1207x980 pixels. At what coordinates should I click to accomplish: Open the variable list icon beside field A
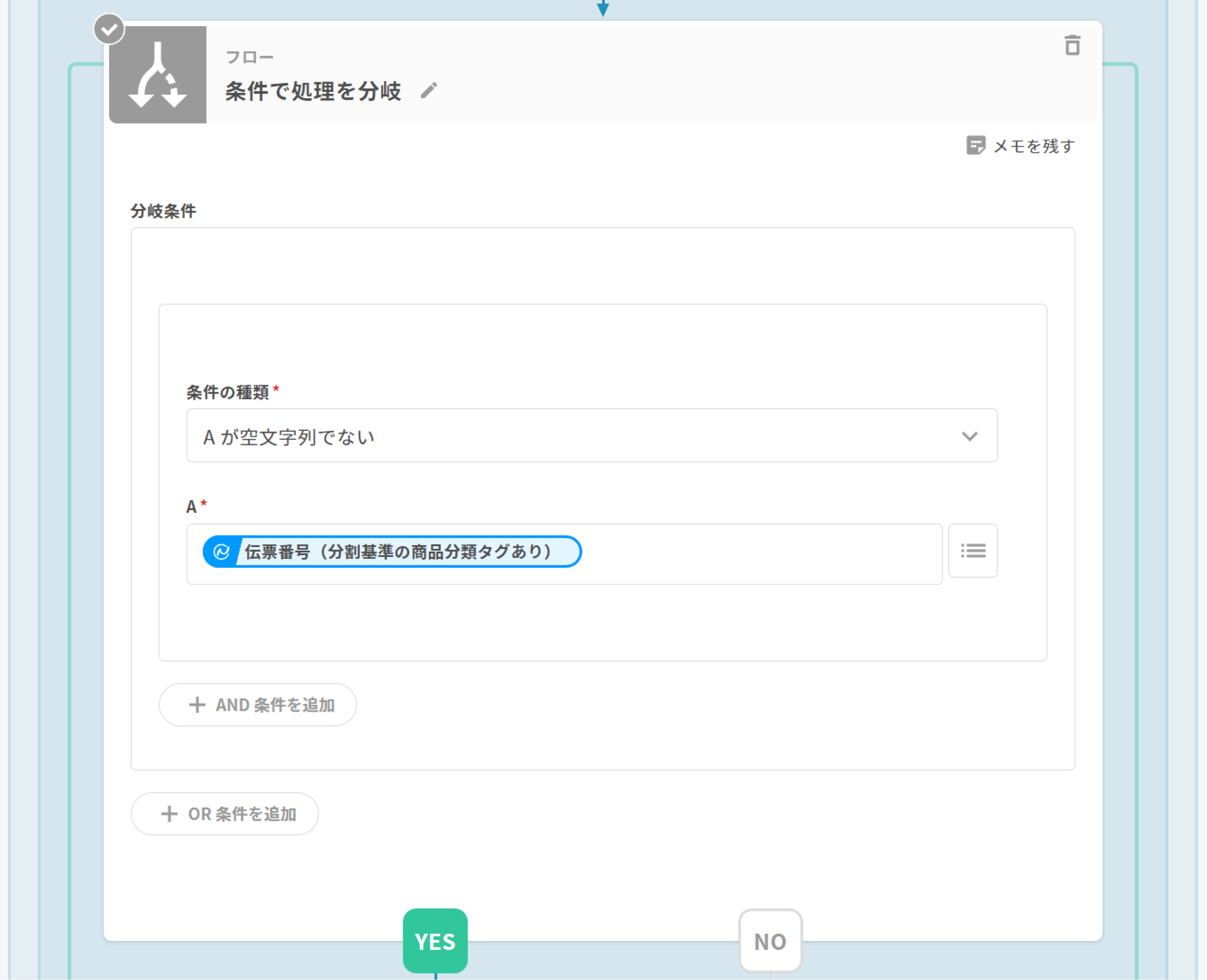tap(973, 551)
